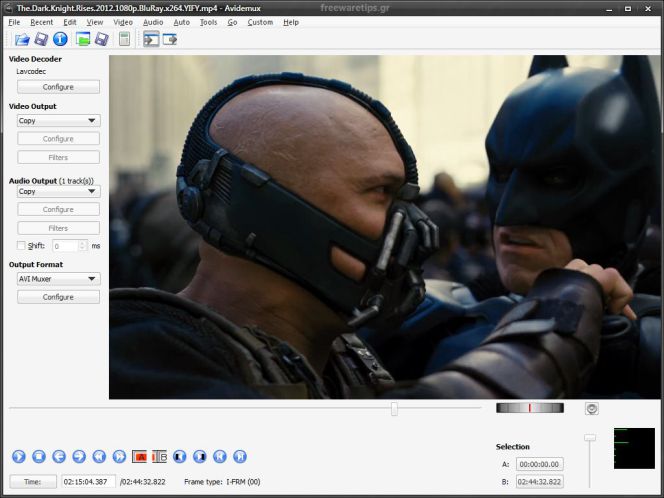
Task: Select the output preview mode toolbar icon
Action: (170, 39)
